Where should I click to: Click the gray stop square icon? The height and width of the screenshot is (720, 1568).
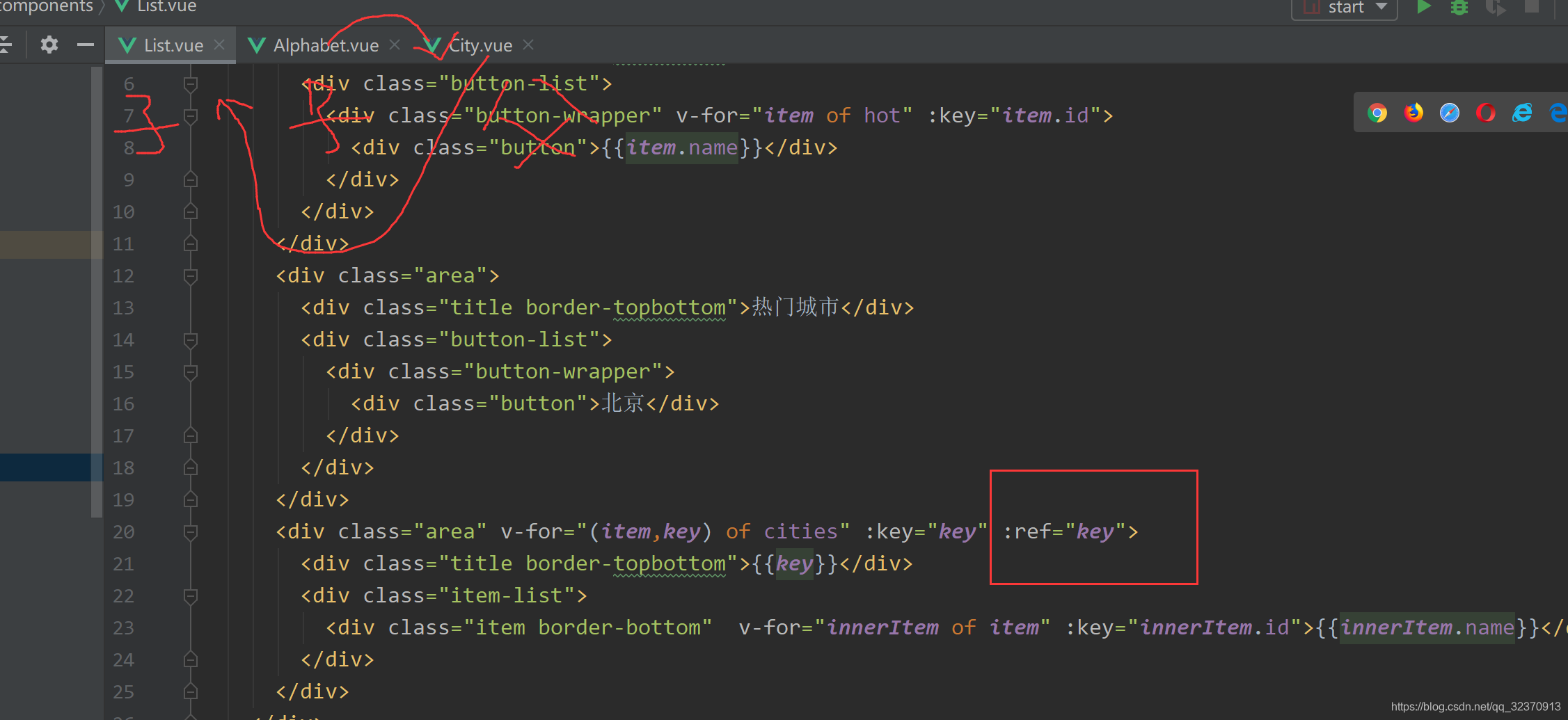[1532, 6]
